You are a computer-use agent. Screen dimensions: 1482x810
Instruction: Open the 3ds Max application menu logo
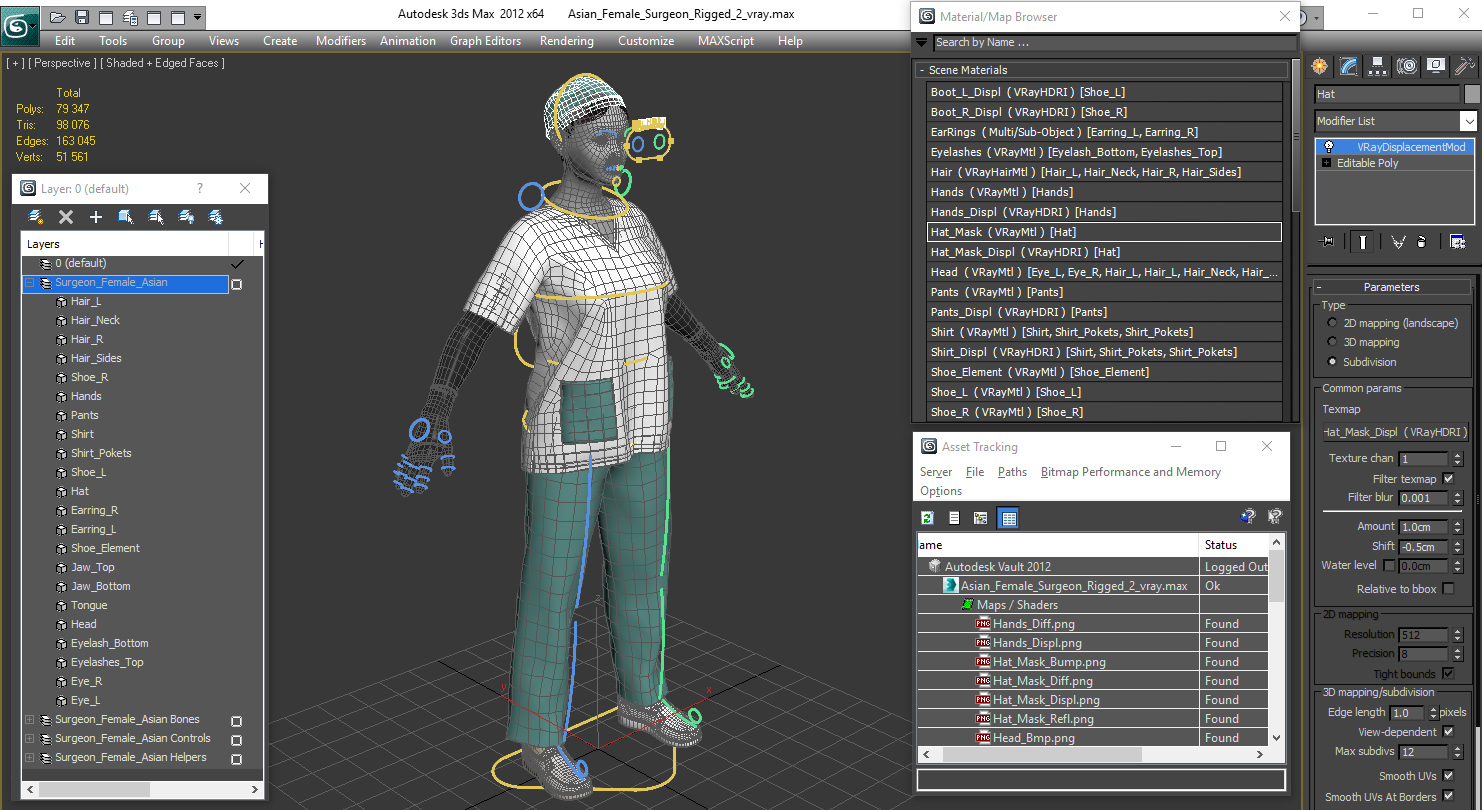[18, 24]
